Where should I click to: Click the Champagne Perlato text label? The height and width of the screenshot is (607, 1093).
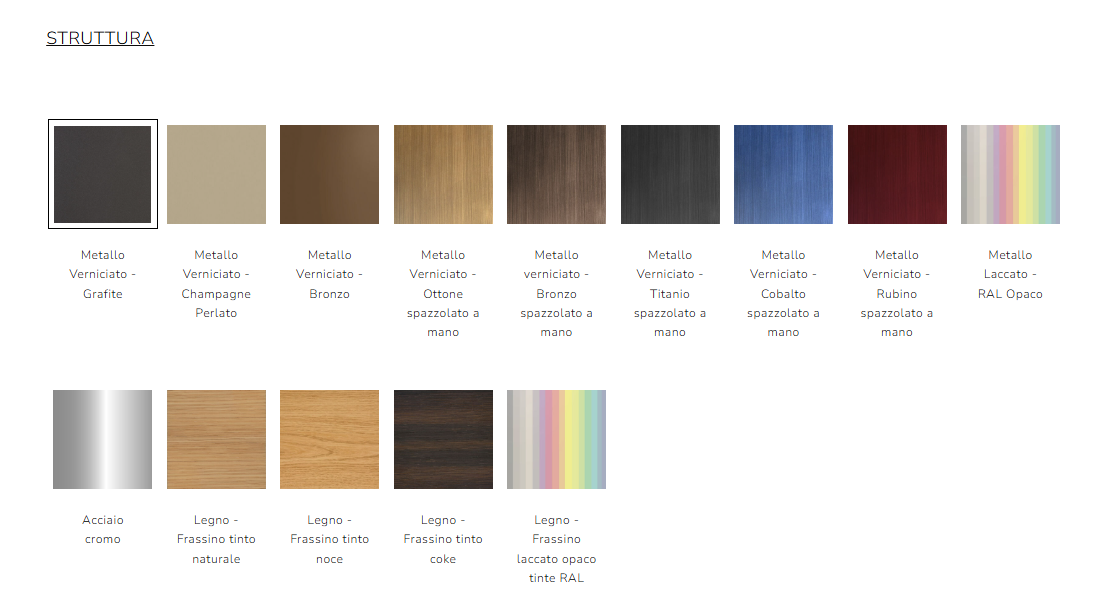[216, 284]
